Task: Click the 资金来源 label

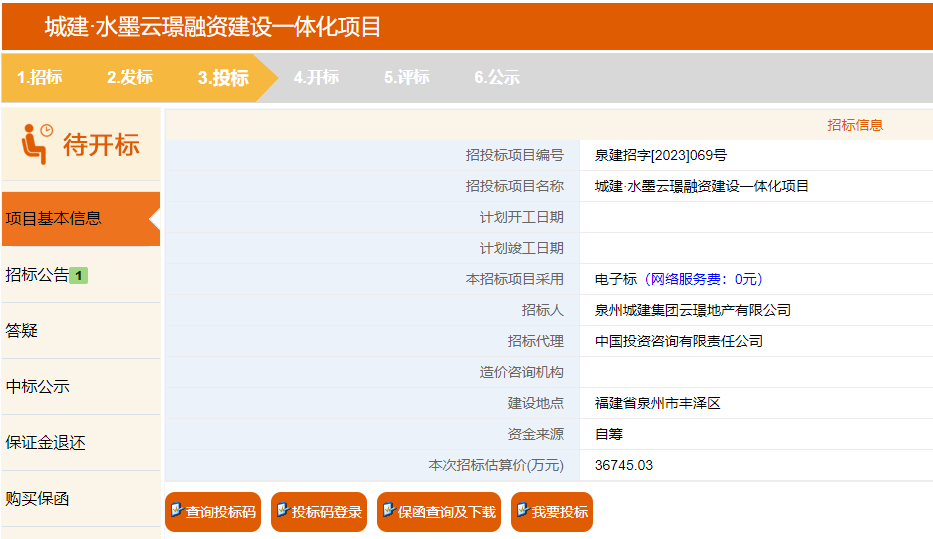Action: (535, 434)
